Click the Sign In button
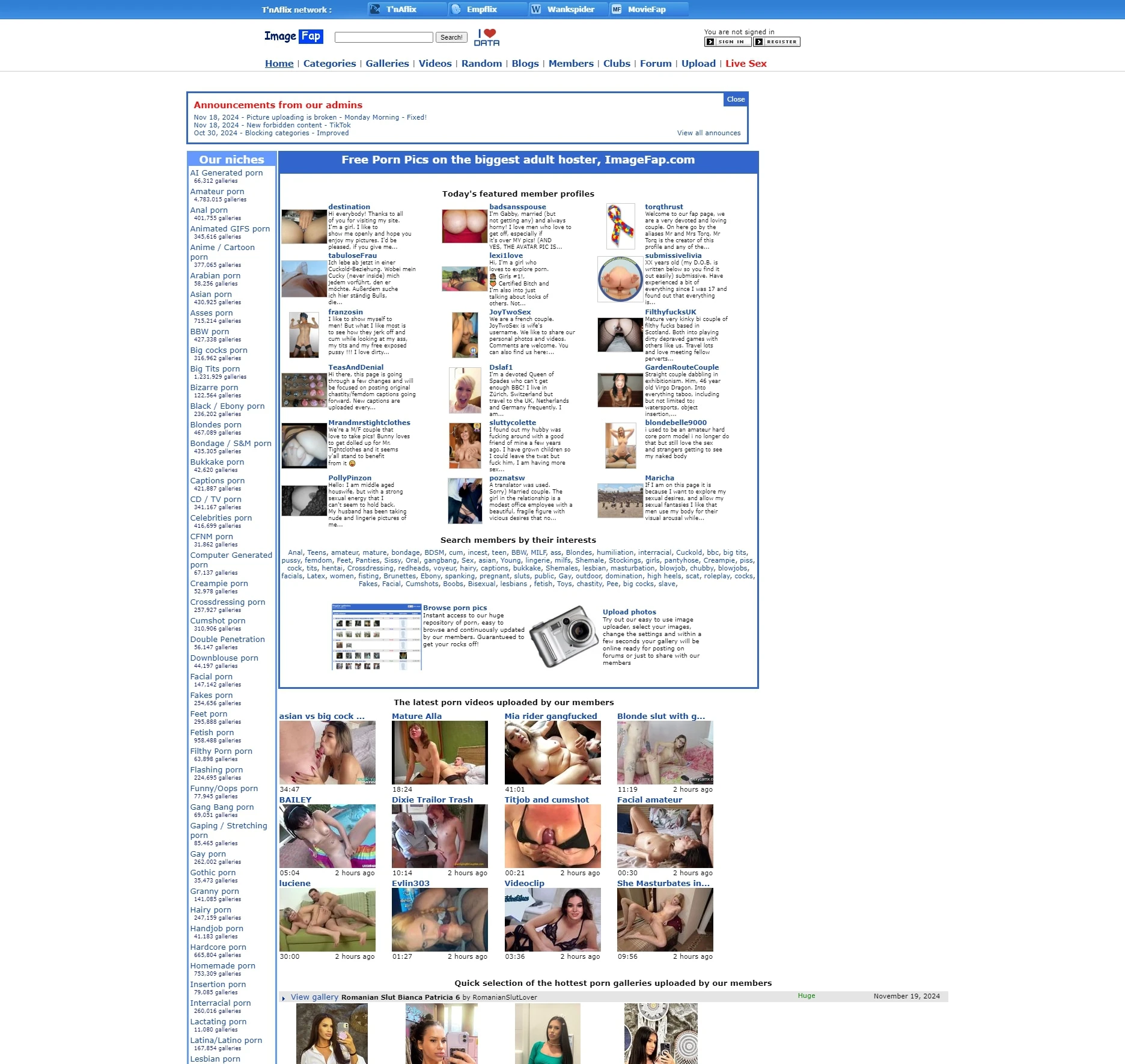1125x1064 pixels. click(728, 42)
